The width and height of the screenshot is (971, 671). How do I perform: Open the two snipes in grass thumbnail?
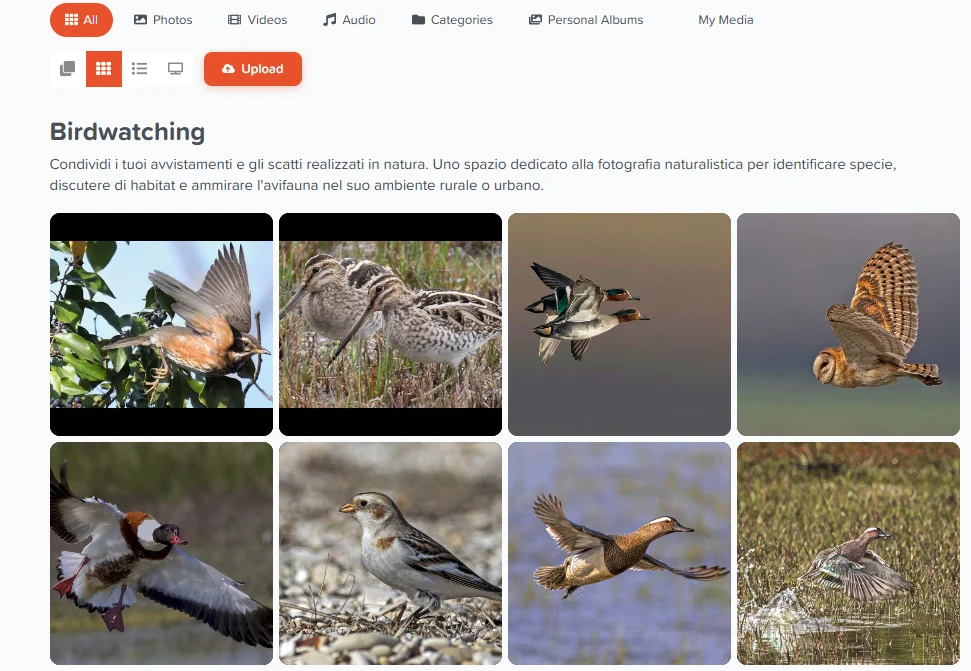391,324
